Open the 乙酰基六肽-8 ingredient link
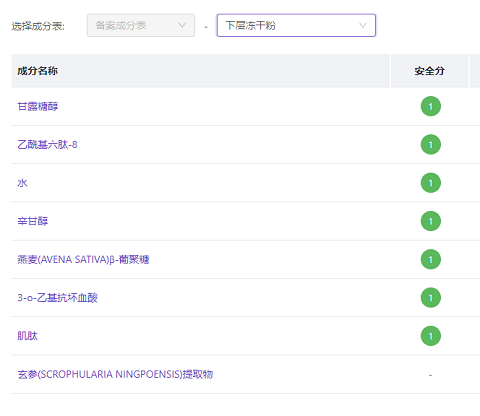Viewport: 480px width, 416px height. 47,145
